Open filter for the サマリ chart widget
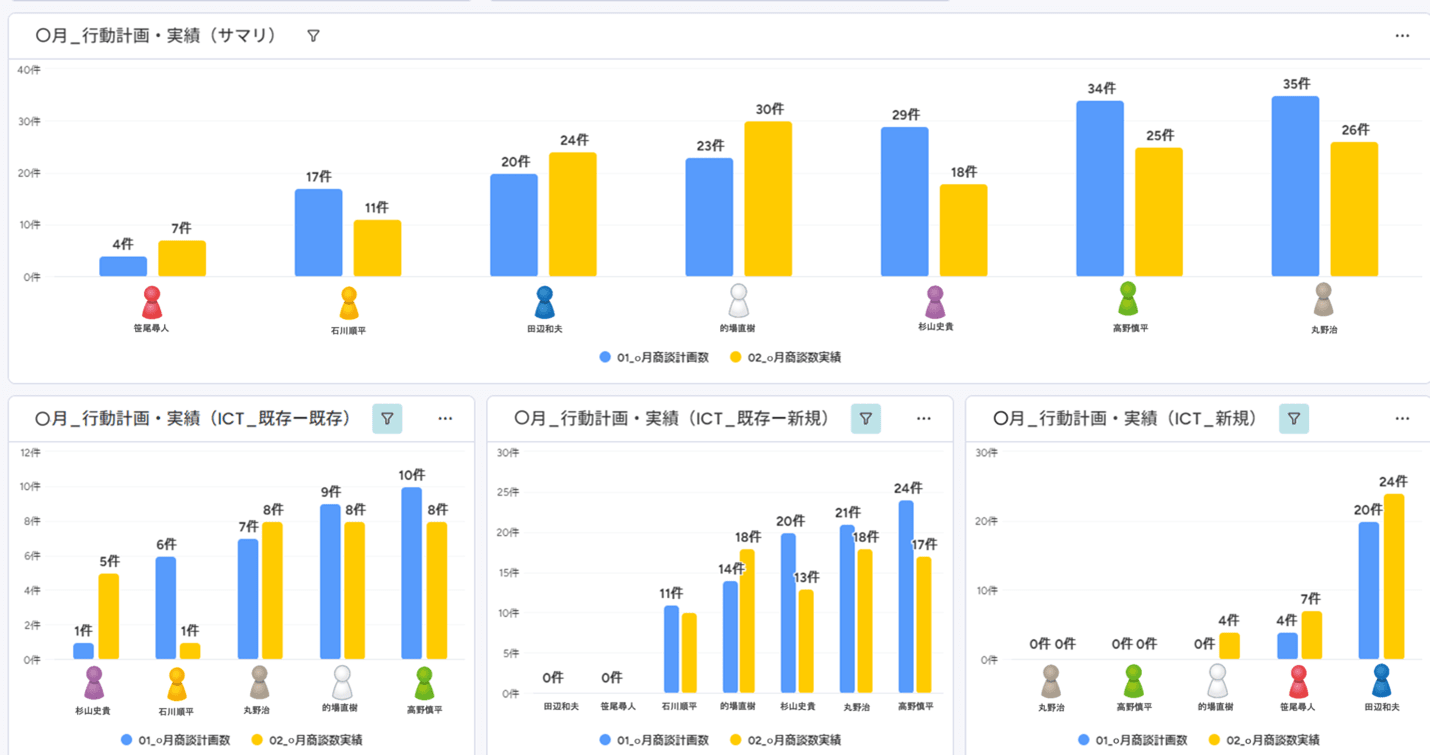 pyautogui.click(x=313, y=36)
